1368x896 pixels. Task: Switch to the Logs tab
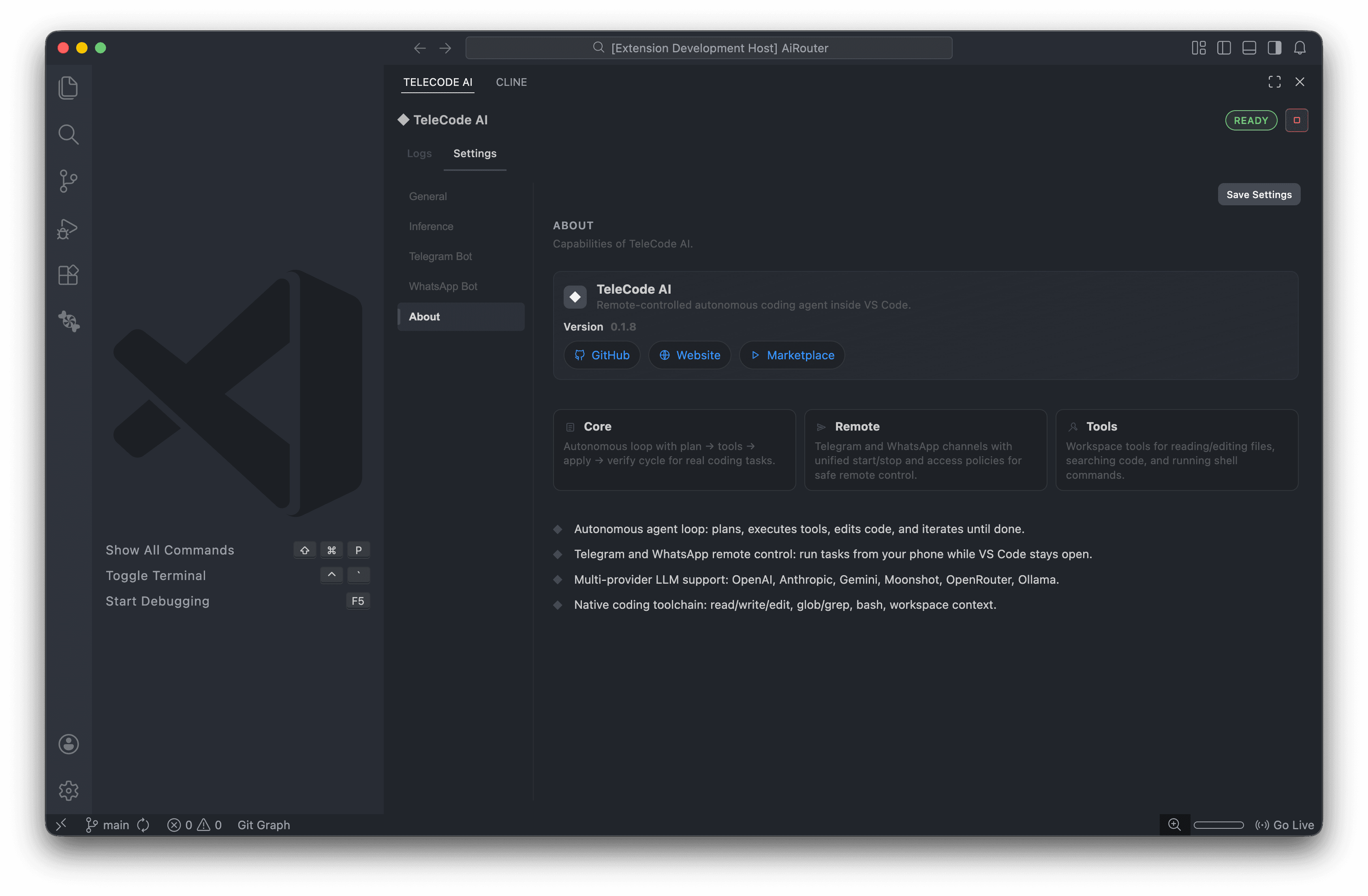coord(419,154)
